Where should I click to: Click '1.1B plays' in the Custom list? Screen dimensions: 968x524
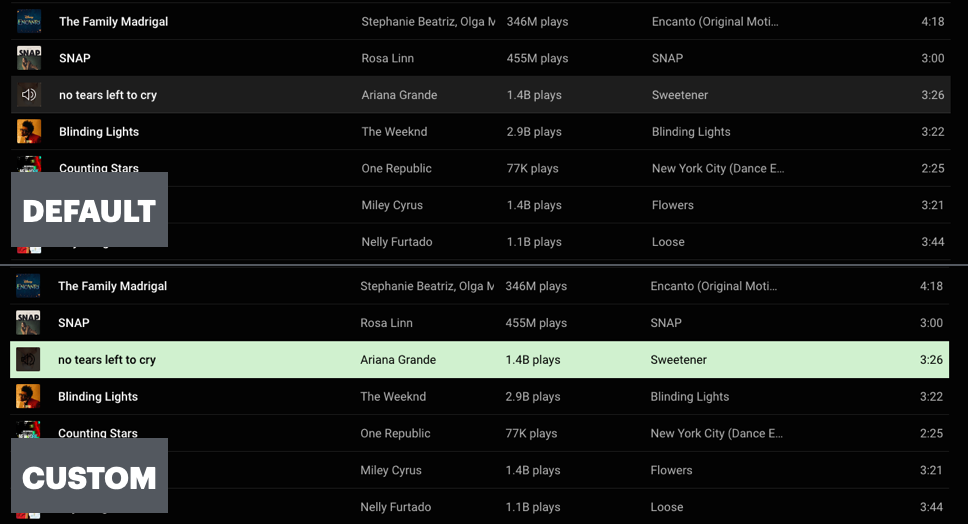click(533, 507)
